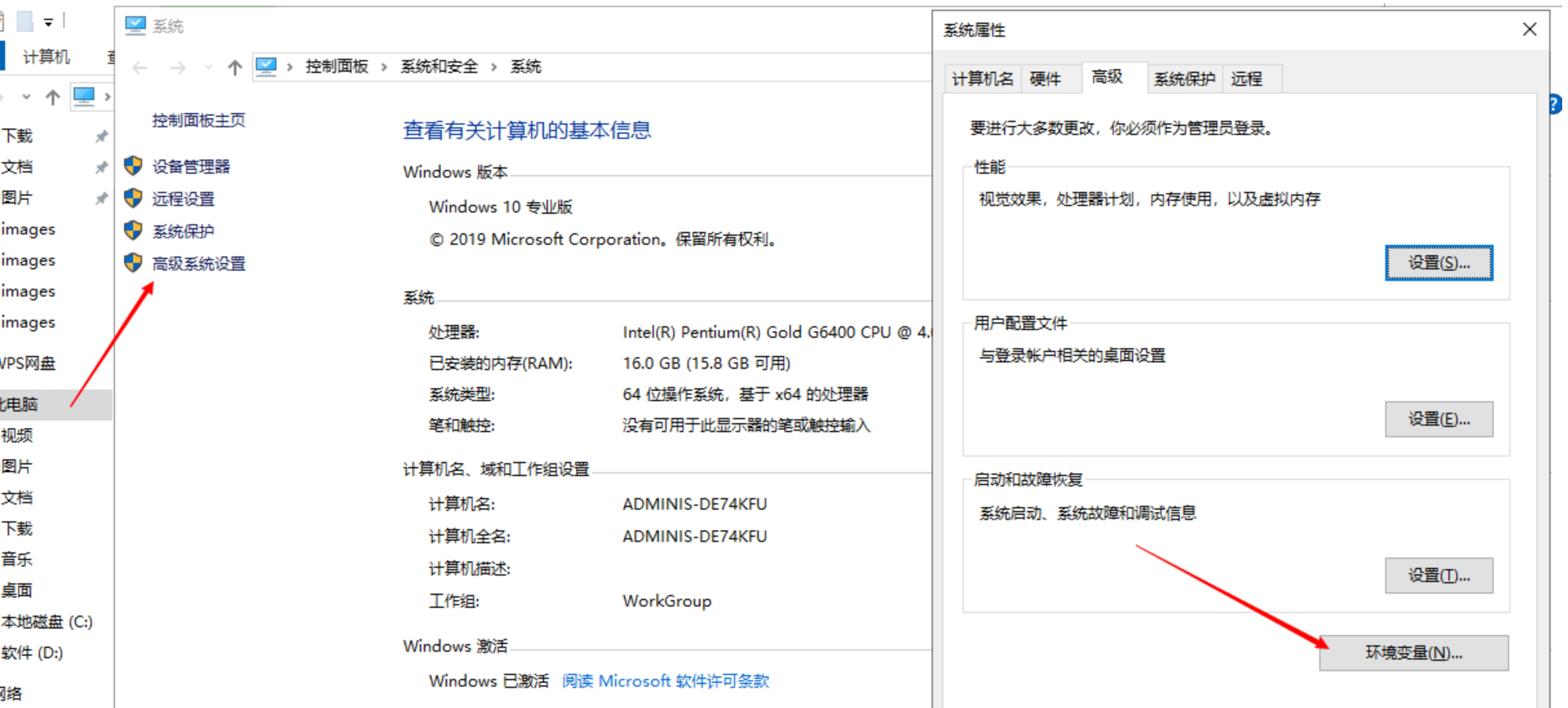The width and height of the screenshot is (1568, 708).
Task: Switch to 计算机名 tab
Action: (982, 79)
